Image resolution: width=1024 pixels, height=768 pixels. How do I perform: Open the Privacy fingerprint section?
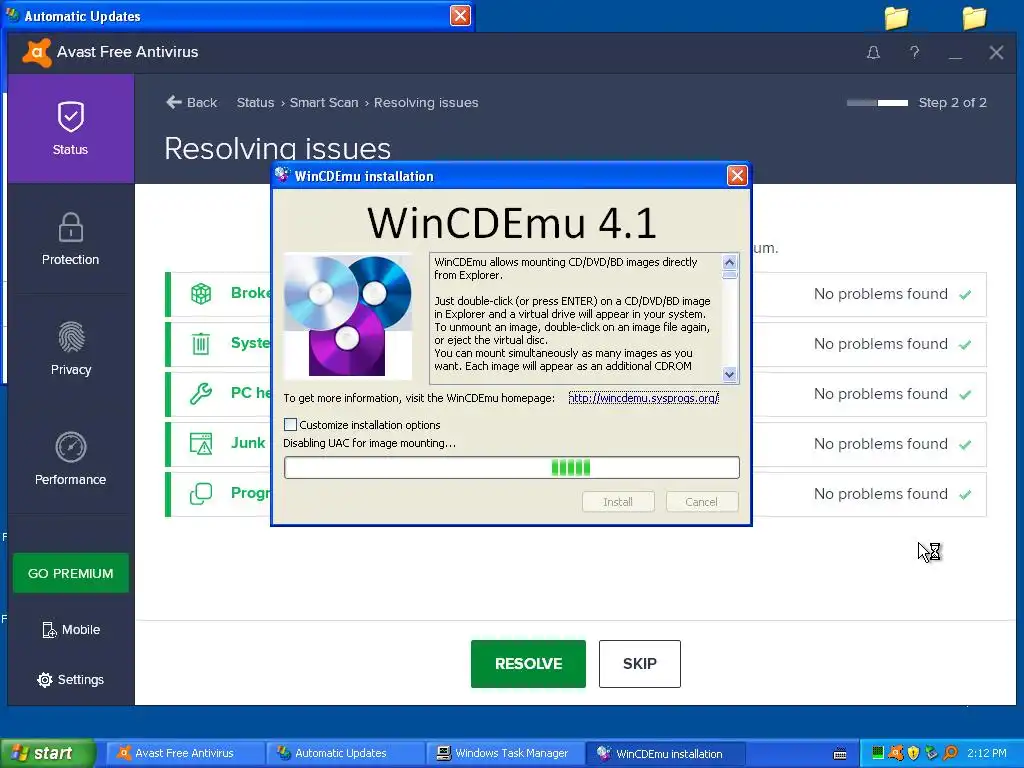coord(71,349)
